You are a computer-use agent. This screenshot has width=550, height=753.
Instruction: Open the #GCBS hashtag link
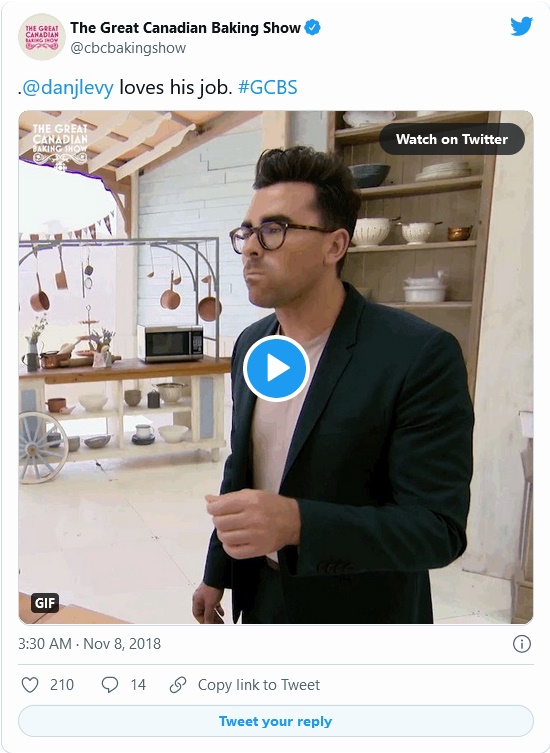click(268, 87)
